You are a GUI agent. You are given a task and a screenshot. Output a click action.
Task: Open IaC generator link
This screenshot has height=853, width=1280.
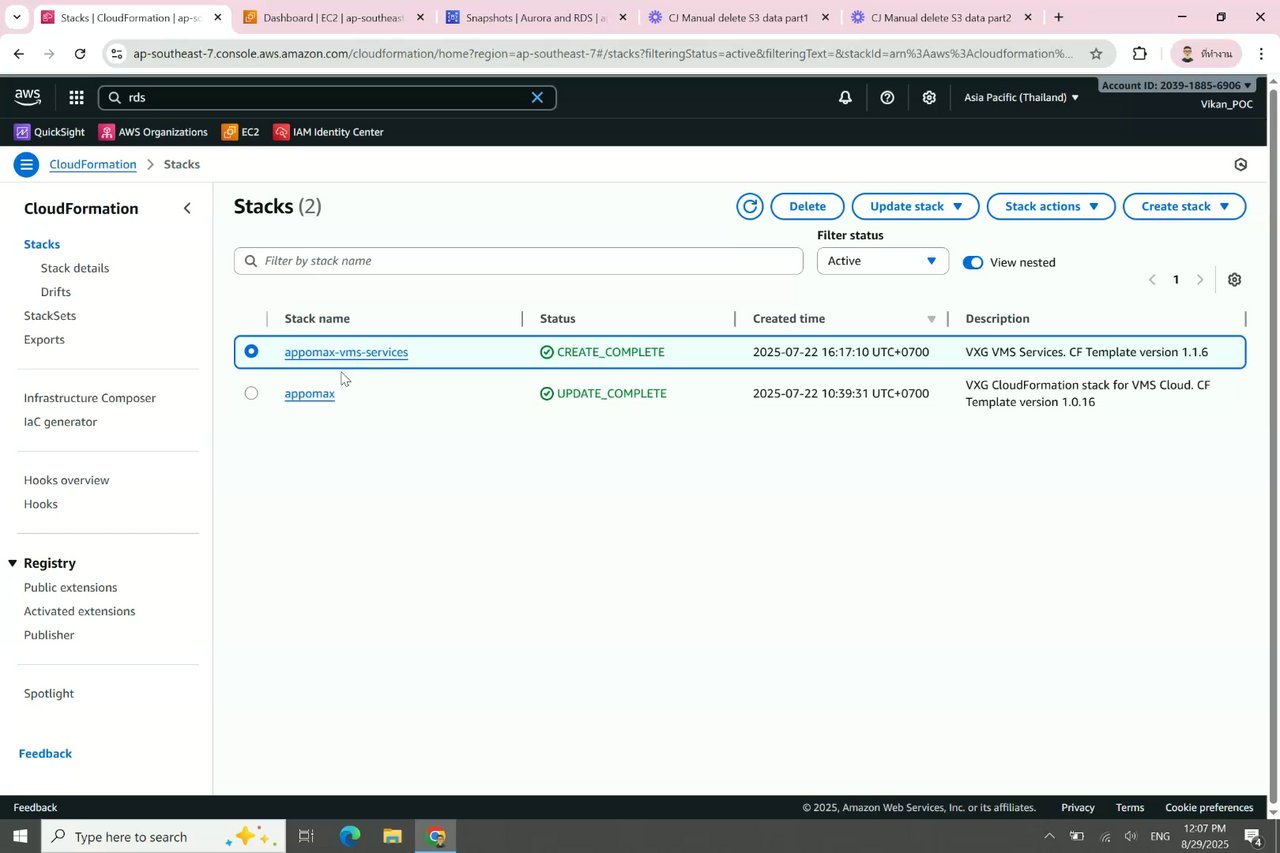coord(60,422)
